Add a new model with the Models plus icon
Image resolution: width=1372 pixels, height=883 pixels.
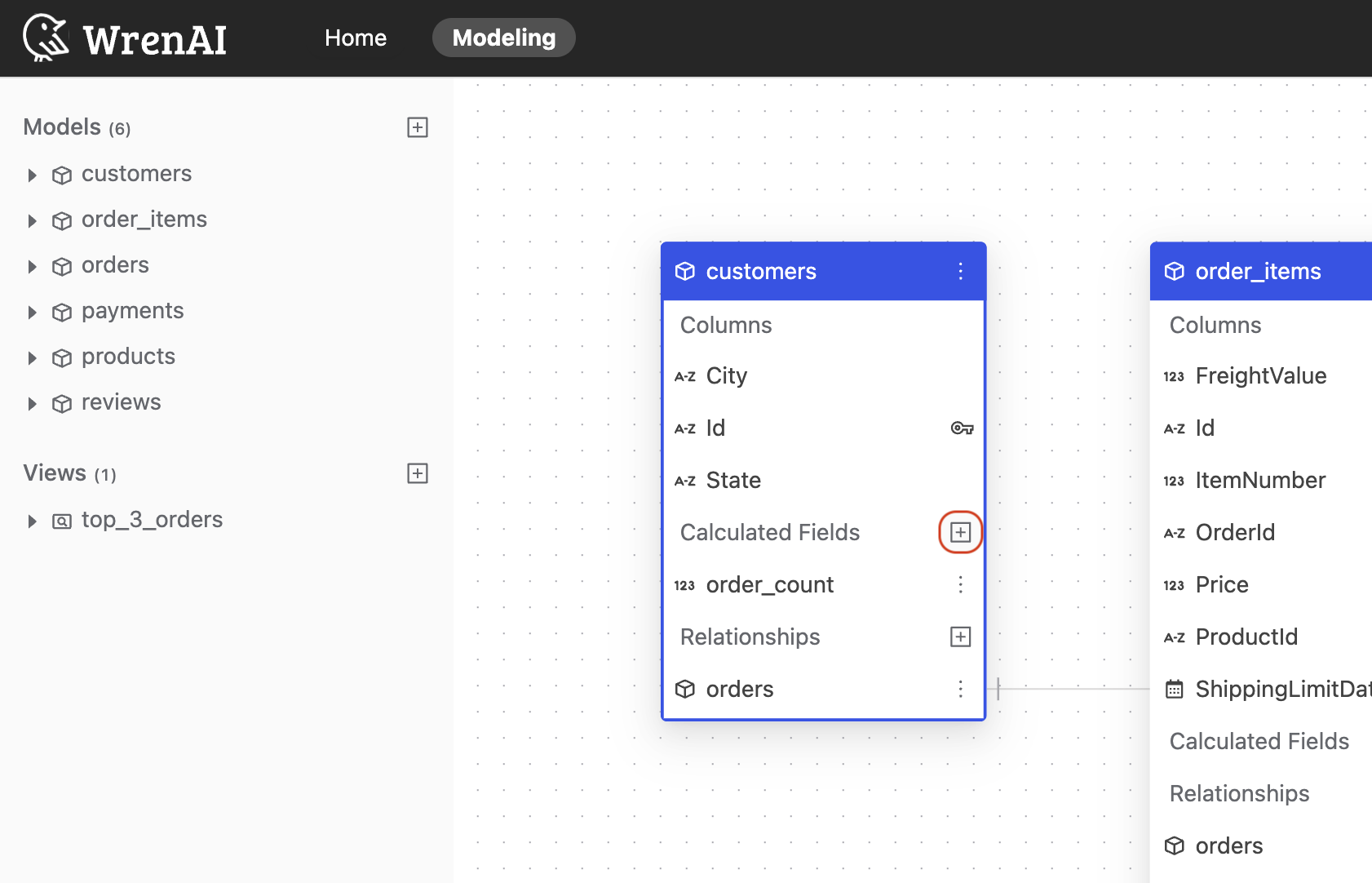click(418, 127)
